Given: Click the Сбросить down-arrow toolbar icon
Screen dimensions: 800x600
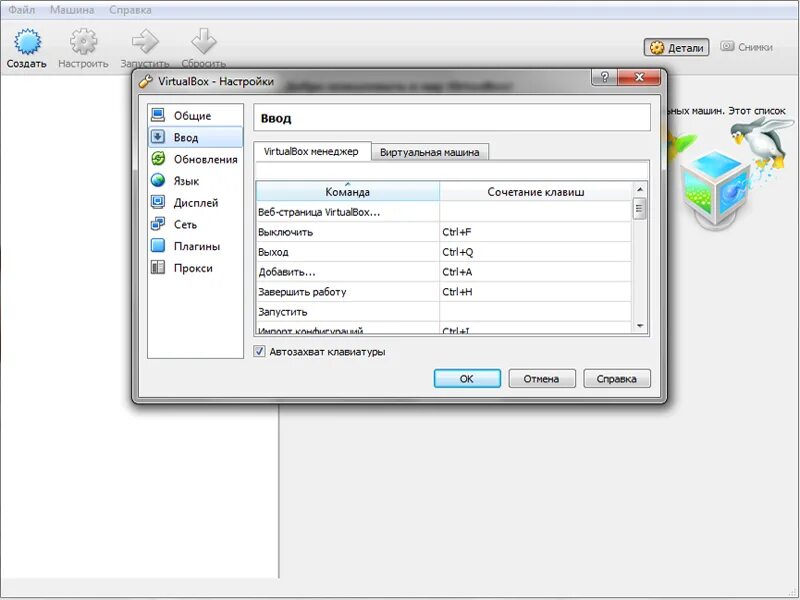Looking at the screenshot, I should (204, 41).
